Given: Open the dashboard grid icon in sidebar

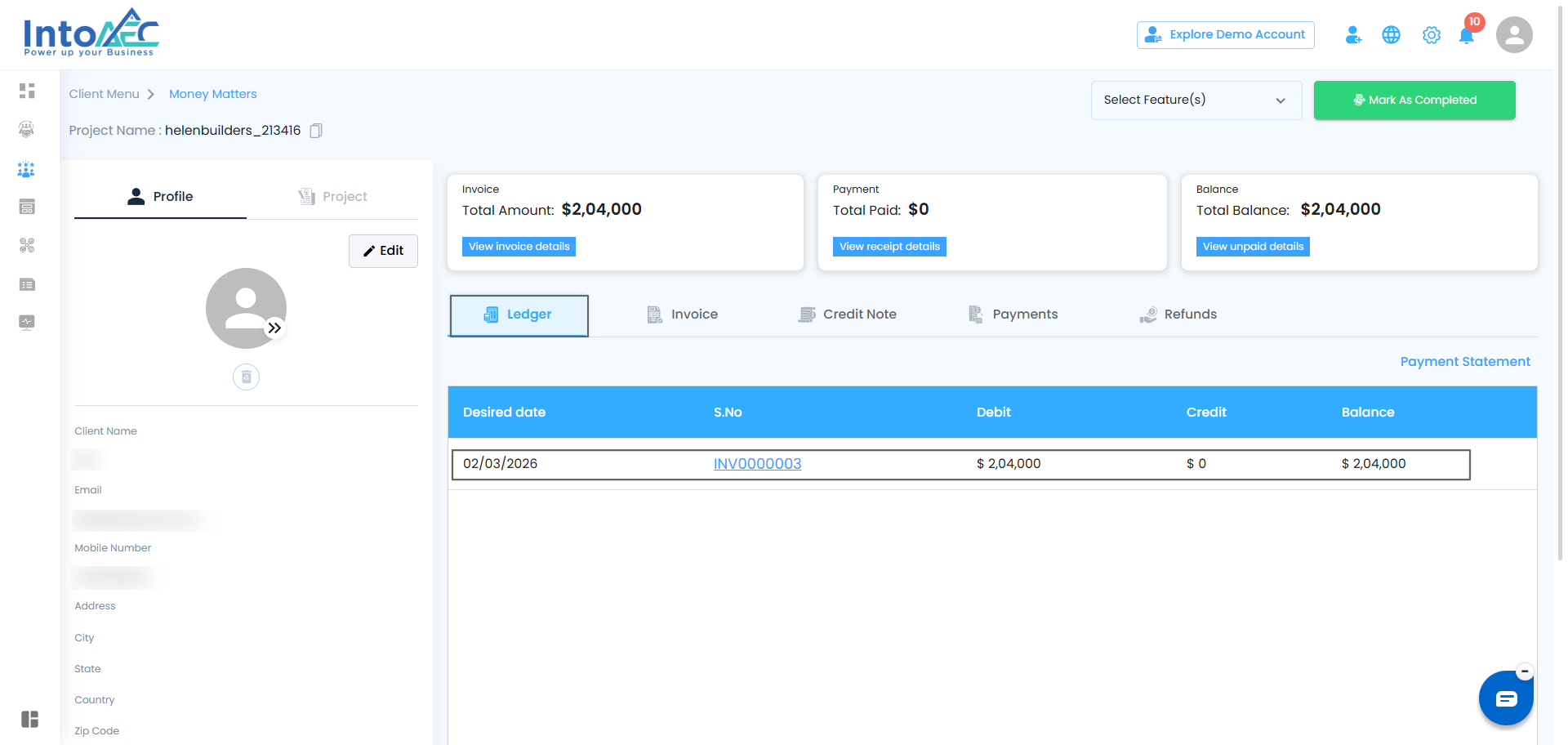Looking at the screenshot, I should point(27,91).
